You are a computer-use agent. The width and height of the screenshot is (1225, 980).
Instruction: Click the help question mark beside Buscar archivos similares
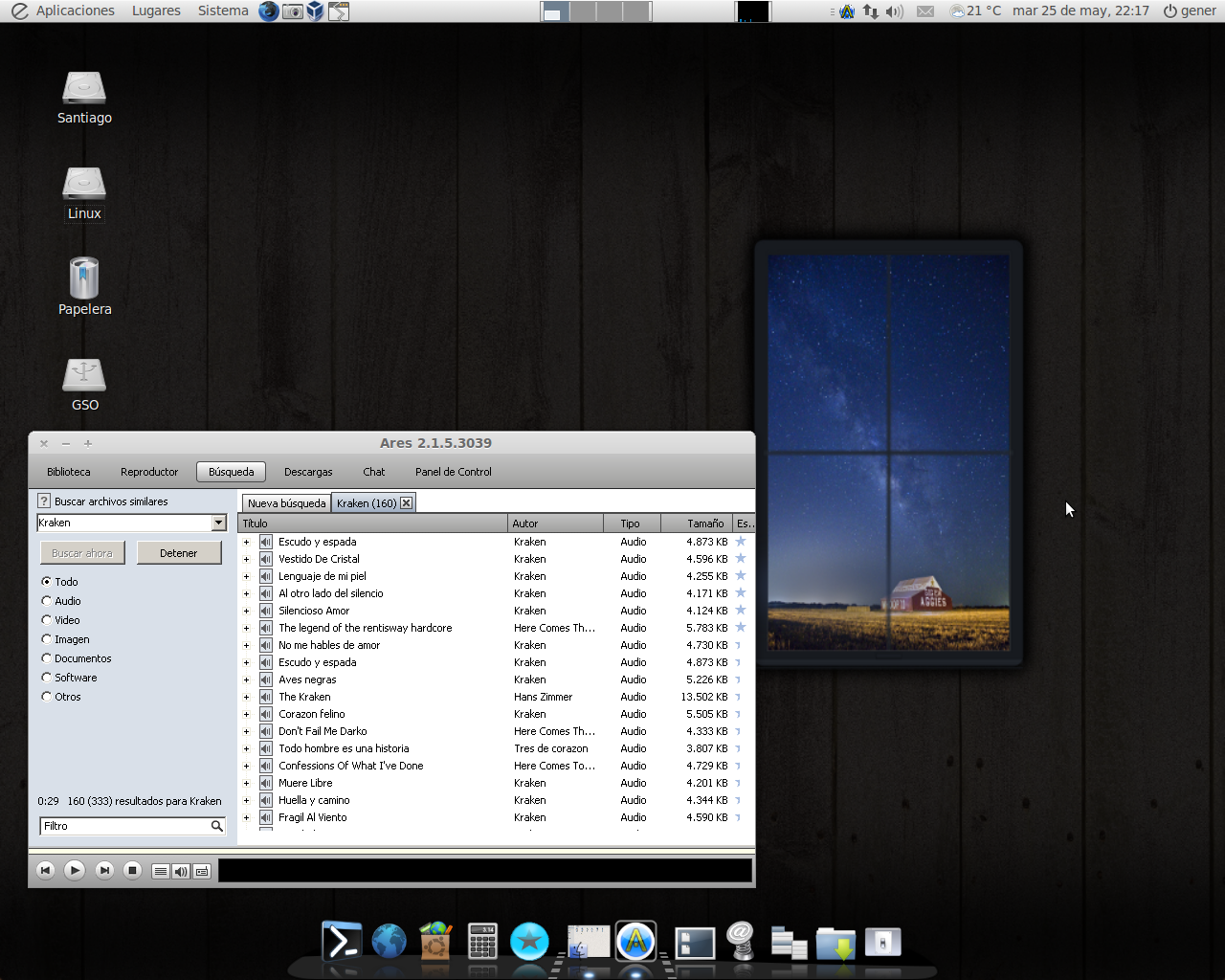tap(43, 501)
